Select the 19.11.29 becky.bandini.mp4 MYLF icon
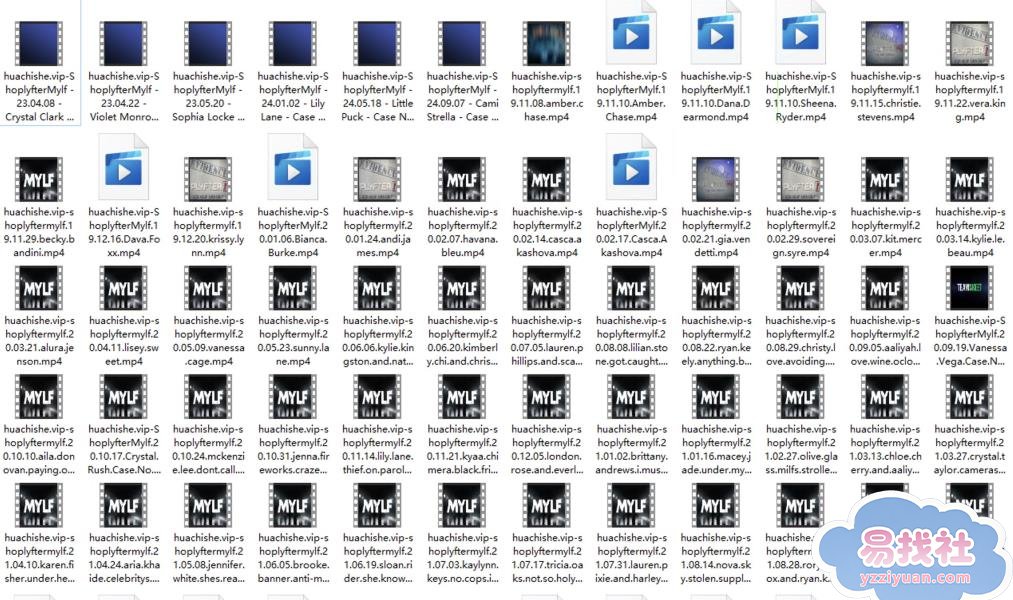This screenshot has width=1013, height=600. tap(39, 179)
